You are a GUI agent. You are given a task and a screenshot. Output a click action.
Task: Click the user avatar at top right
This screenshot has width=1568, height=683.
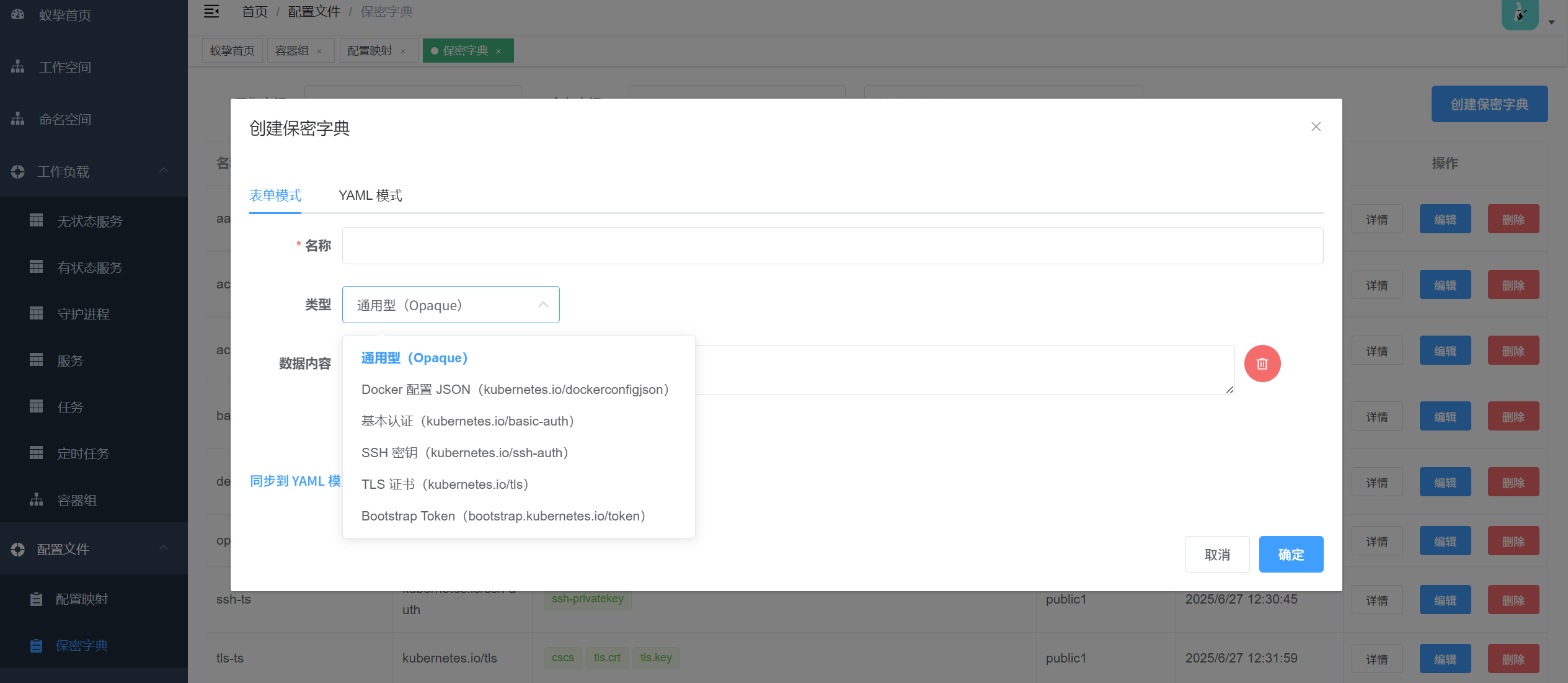1519,14
